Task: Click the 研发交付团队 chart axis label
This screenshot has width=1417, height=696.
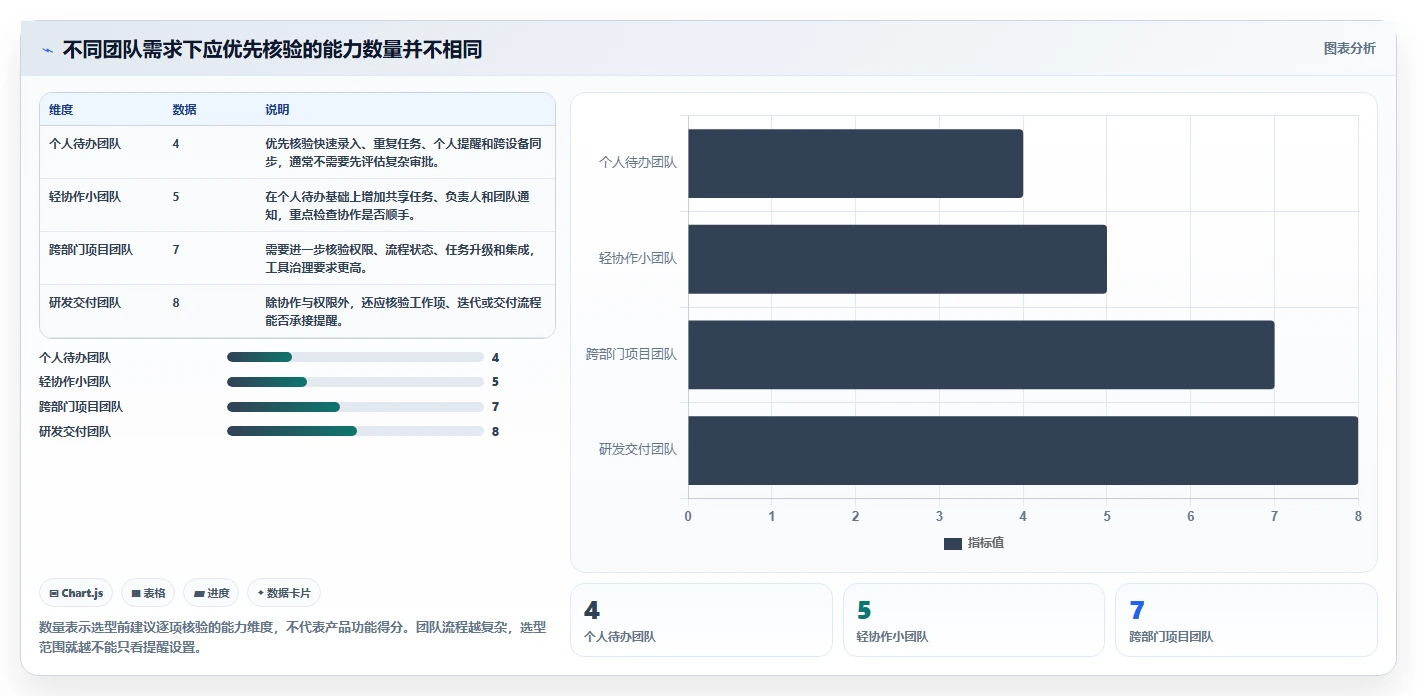Action: (638, 450)
